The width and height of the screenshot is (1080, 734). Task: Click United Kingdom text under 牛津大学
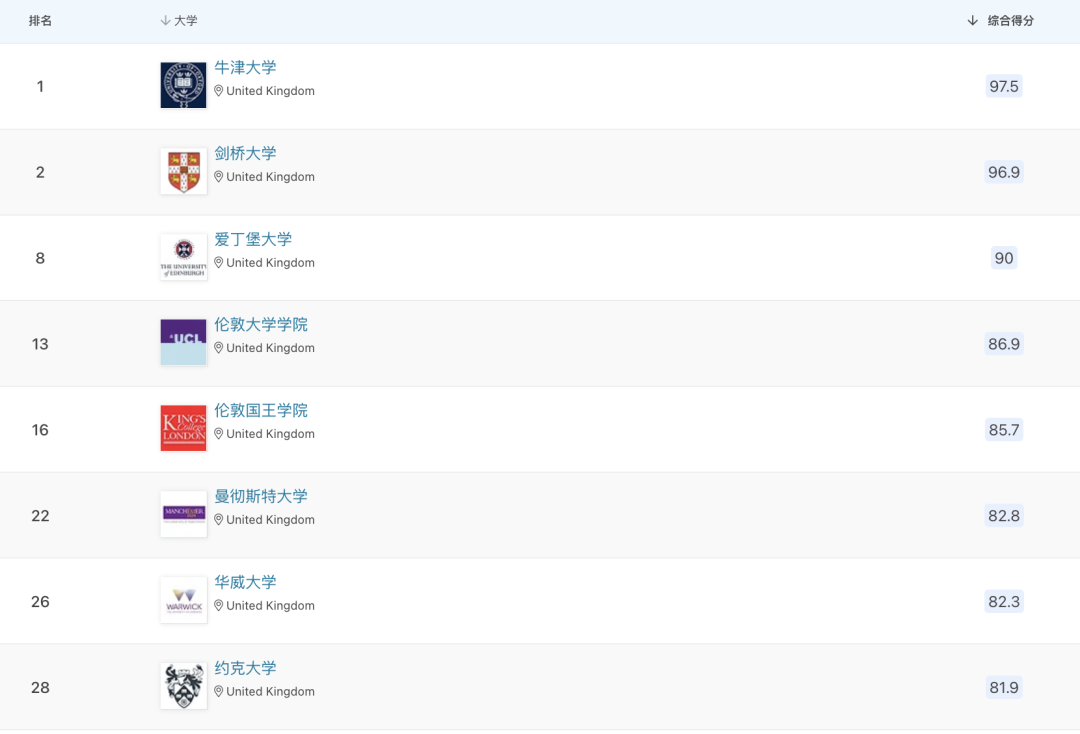click(x=270, y=91)
